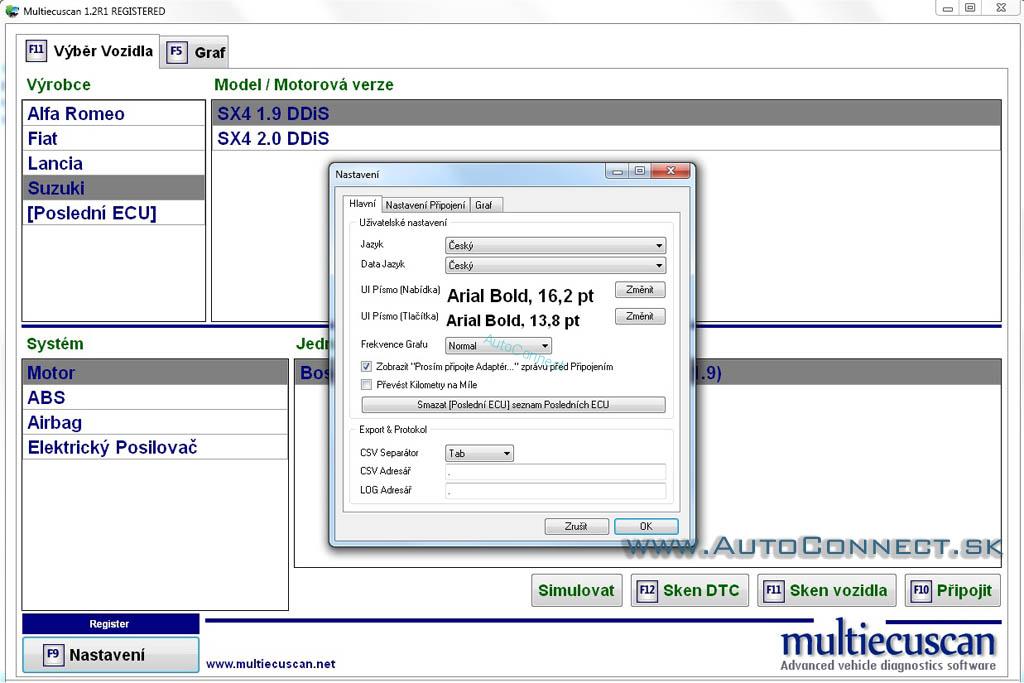
Task: Cancel settings with Zrušit button
Action: [577, 526]
